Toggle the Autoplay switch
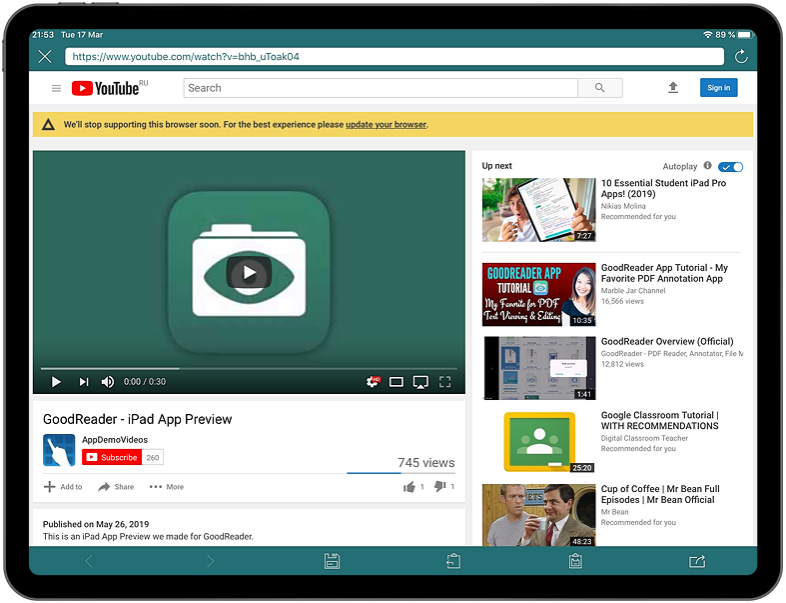Image resolution: width=786 pixels, height=603 pixels. tap(730, 167)
